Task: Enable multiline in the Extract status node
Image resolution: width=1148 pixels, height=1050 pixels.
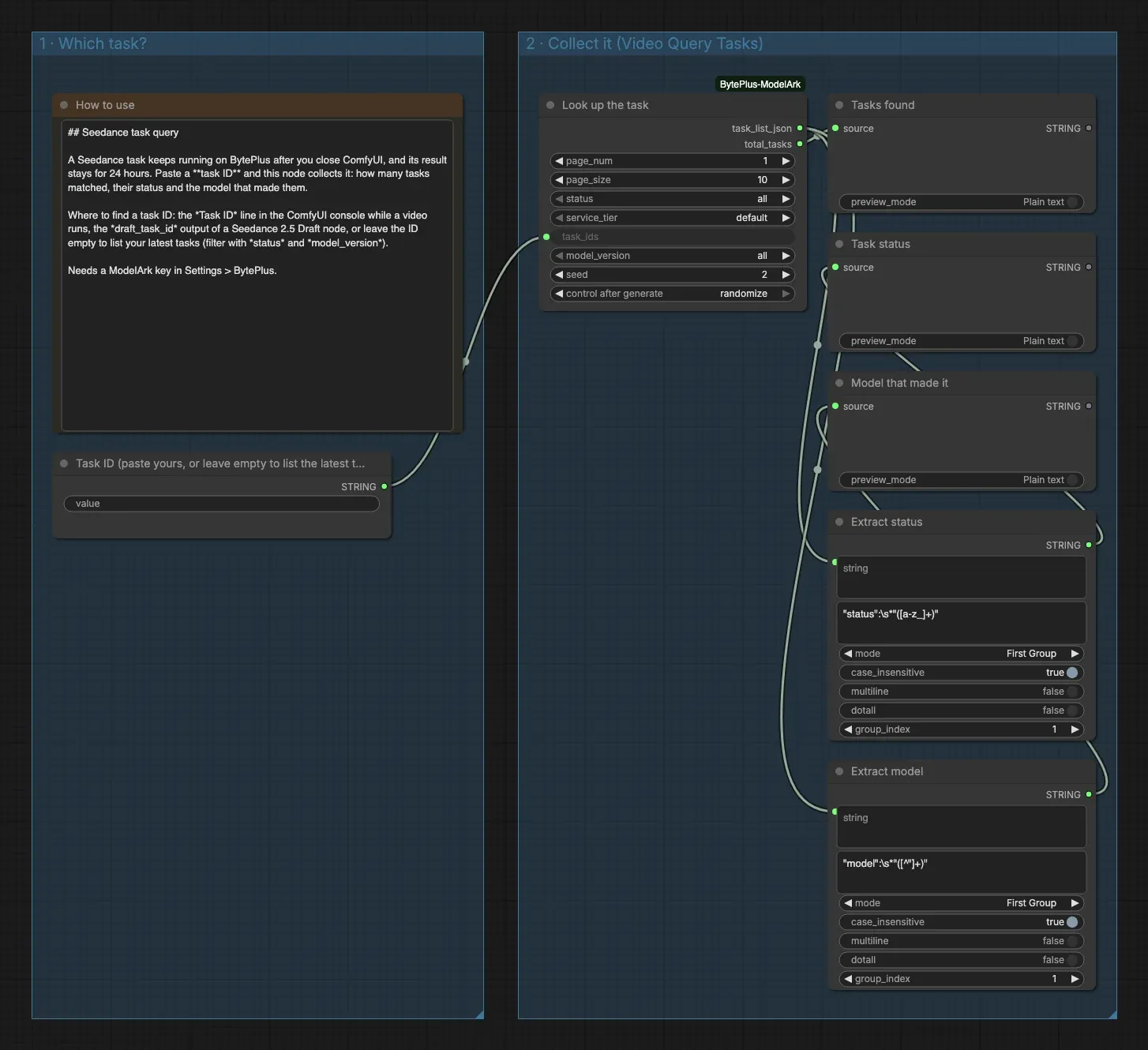Action: pyautogui.click(x=961, y=692)
